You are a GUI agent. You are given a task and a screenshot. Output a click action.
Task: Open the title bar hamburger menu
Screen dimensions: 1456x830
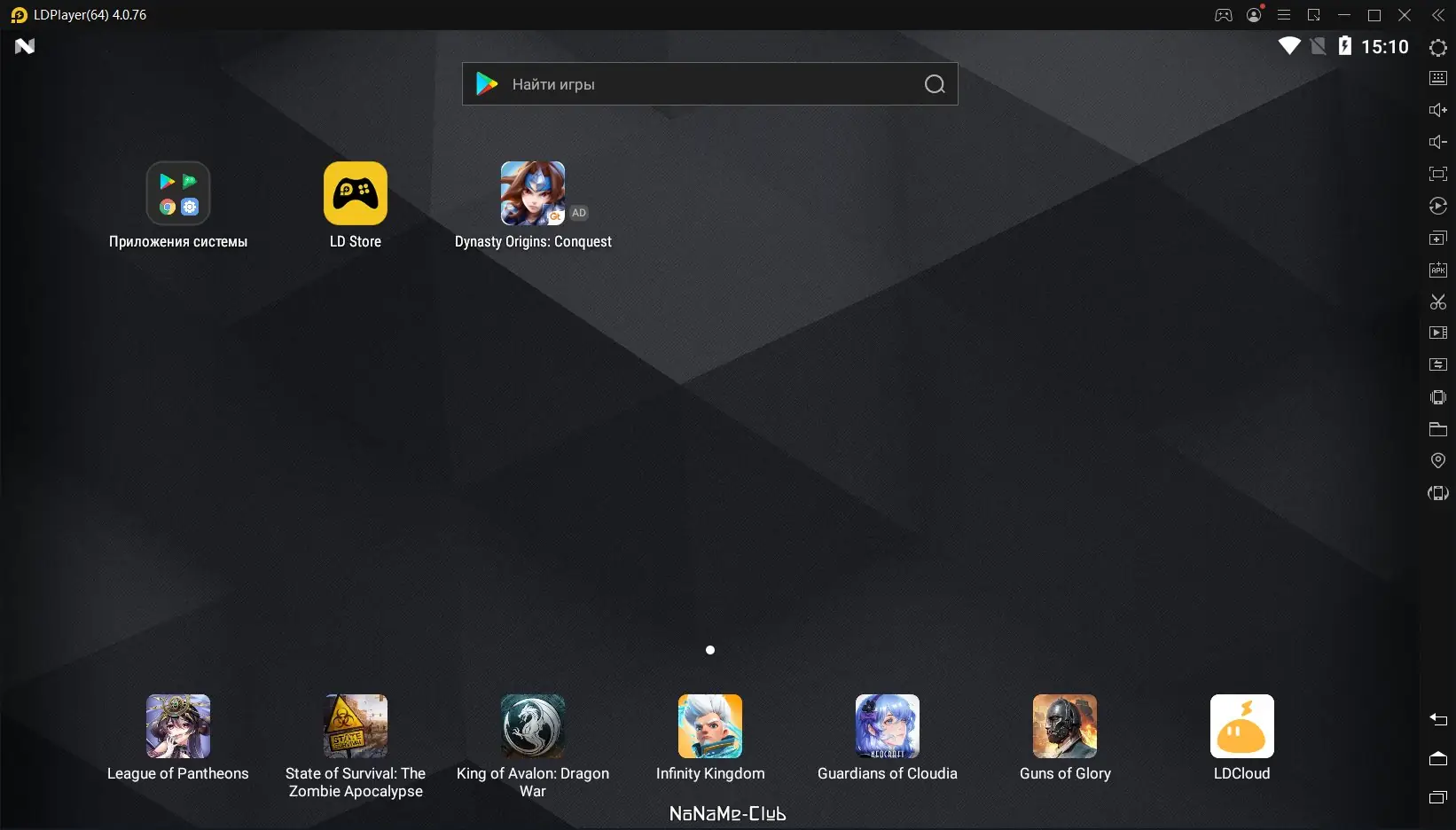click(1284, 15)
